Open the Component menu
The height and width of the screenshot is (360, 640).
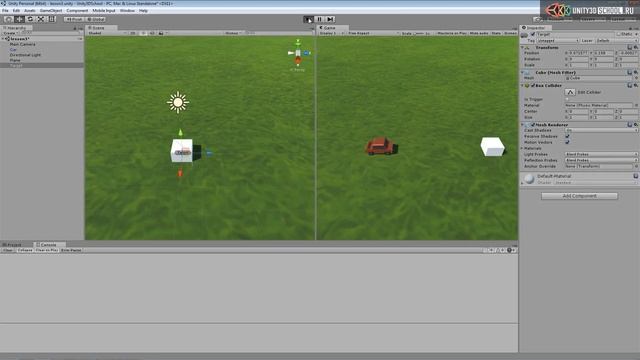(x=77, y=11)
